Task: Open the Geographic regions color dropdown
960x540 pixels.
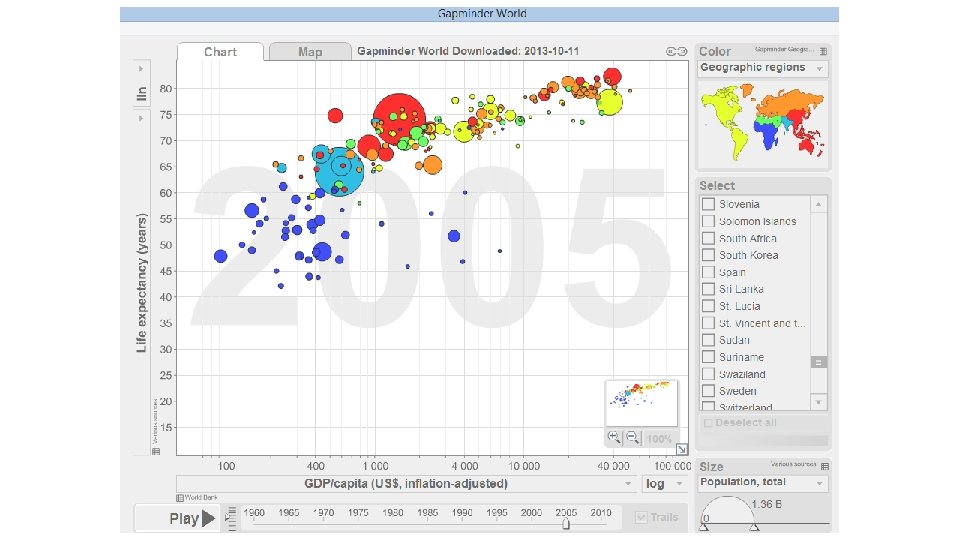Action: coord(763,68)
